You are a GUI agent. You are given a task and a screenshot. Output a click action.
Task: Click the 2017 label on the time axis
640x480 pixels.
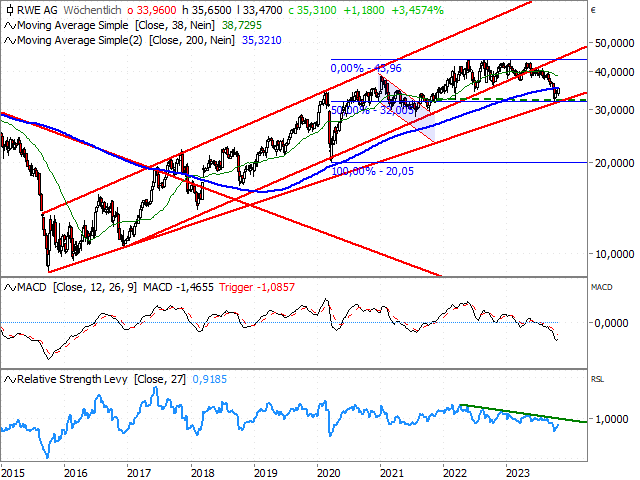139,473
